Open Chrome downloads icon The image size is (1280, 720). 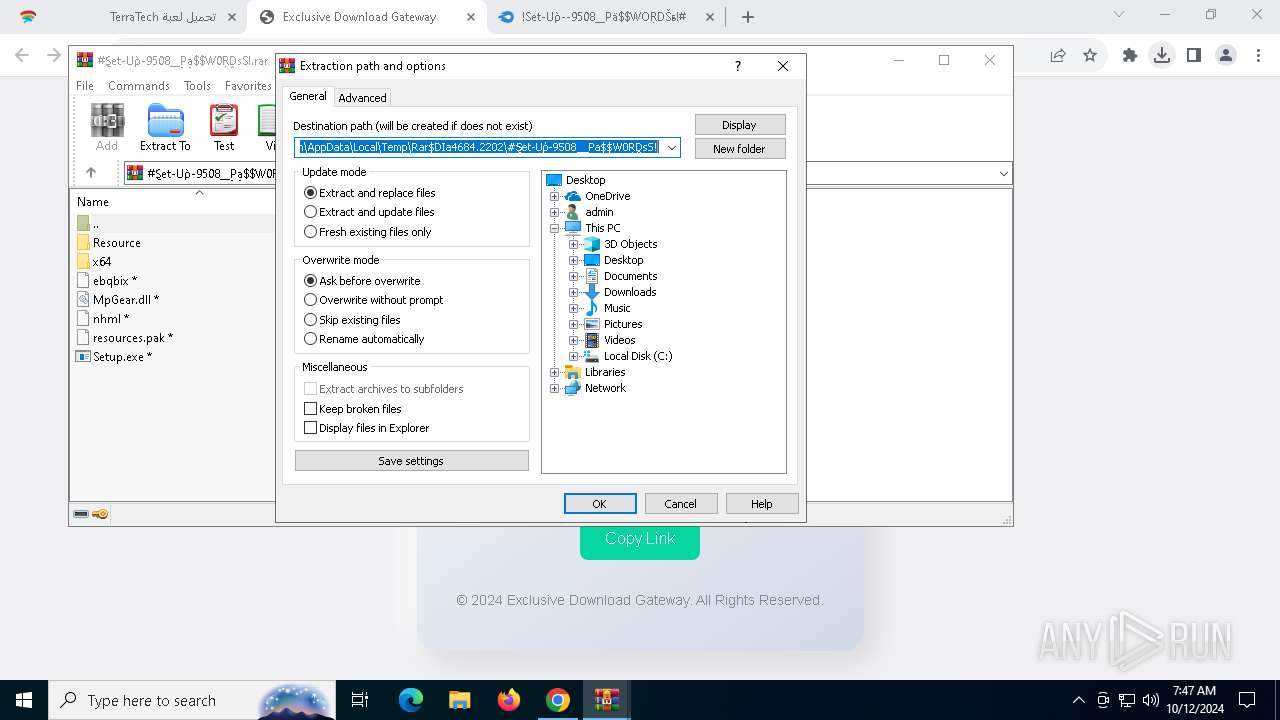(x=1162, y=56)
